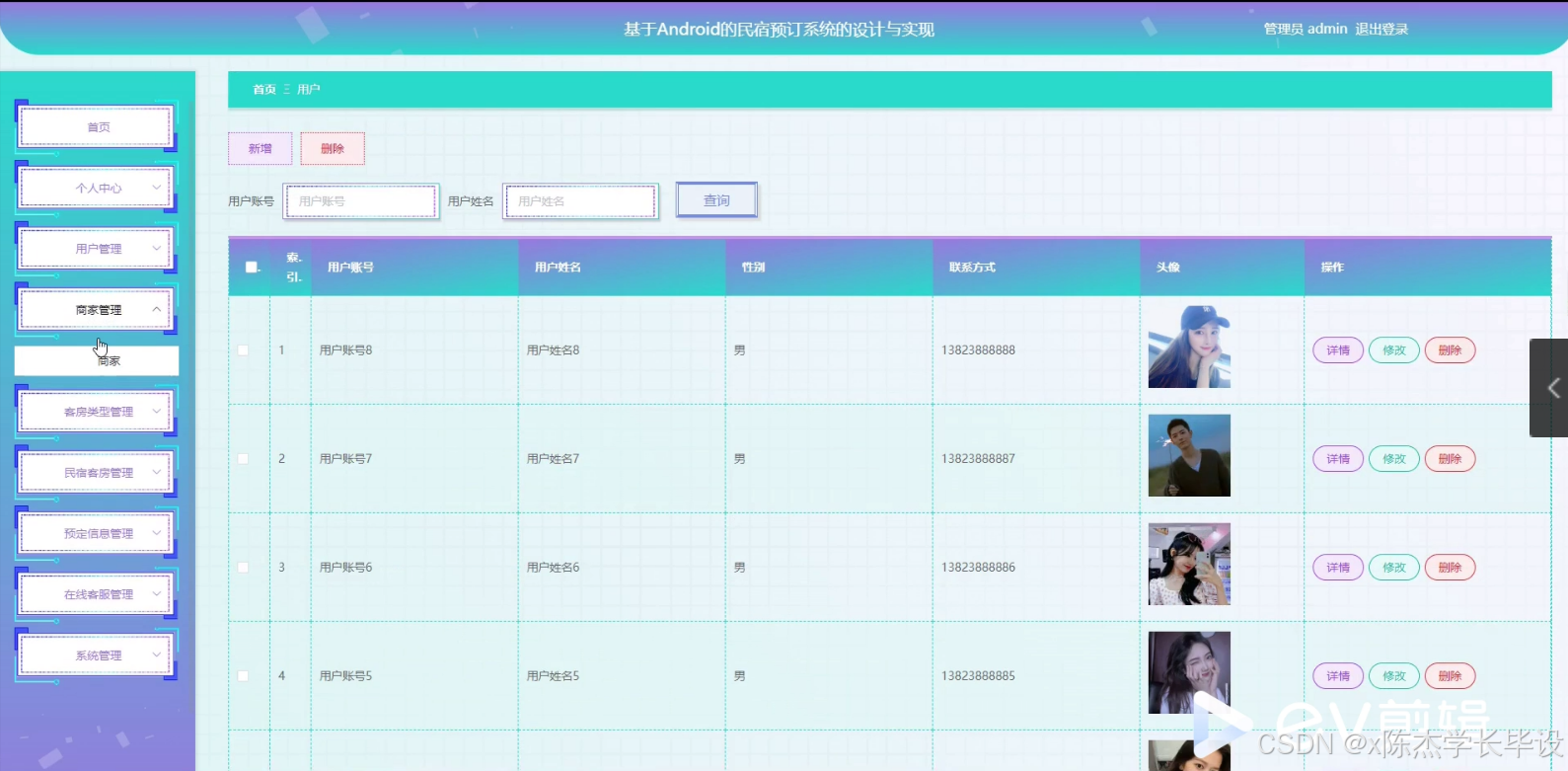Image resolution: width=1568 pixels, height=771 pixels.
Task: Click the avatar thumbnail of 用户姓名8
Action: click(1189, 347)
